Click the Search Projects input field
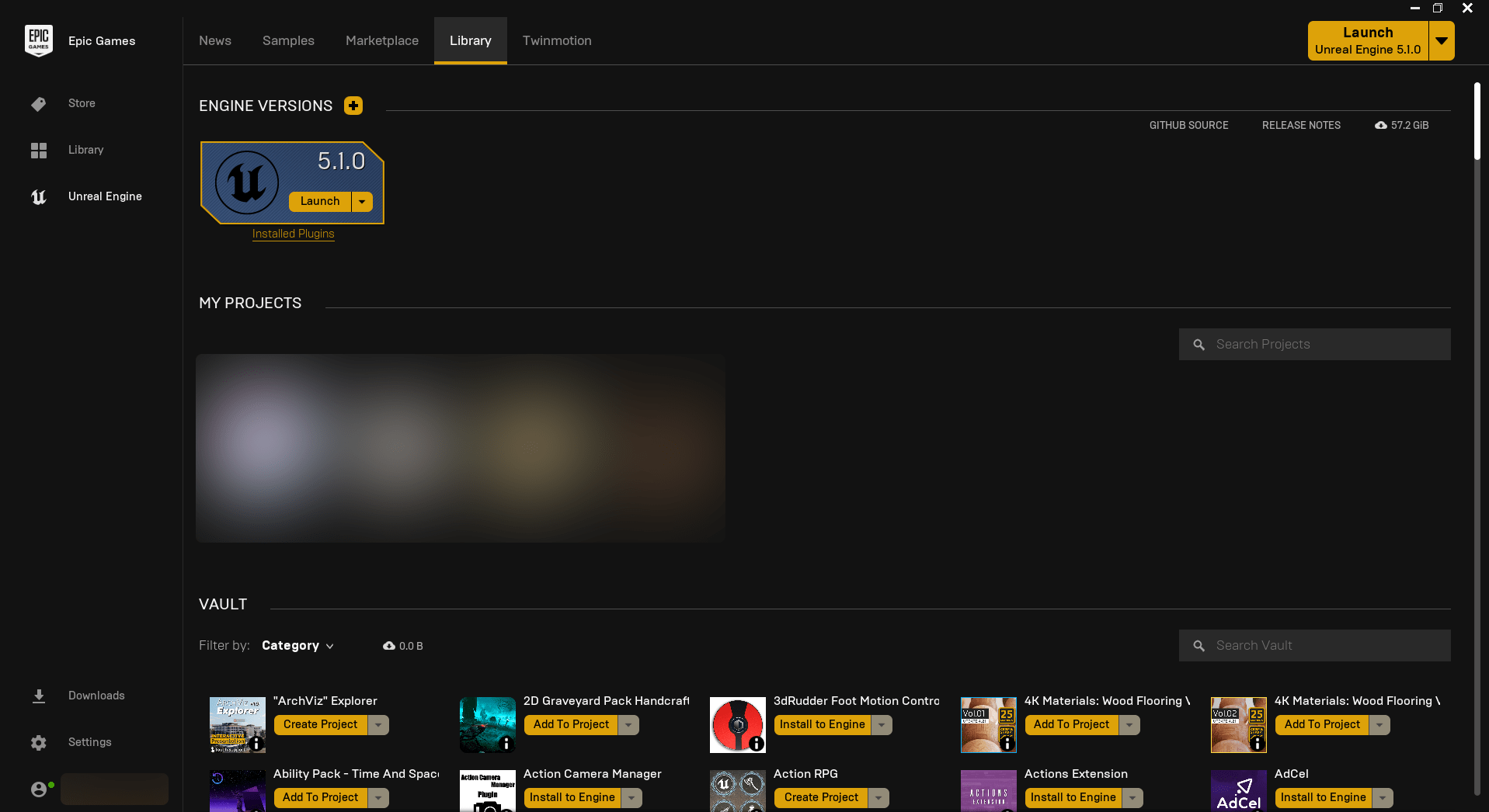The height and width of the screenshot is (812, 1489). [x=1315, y=345]
